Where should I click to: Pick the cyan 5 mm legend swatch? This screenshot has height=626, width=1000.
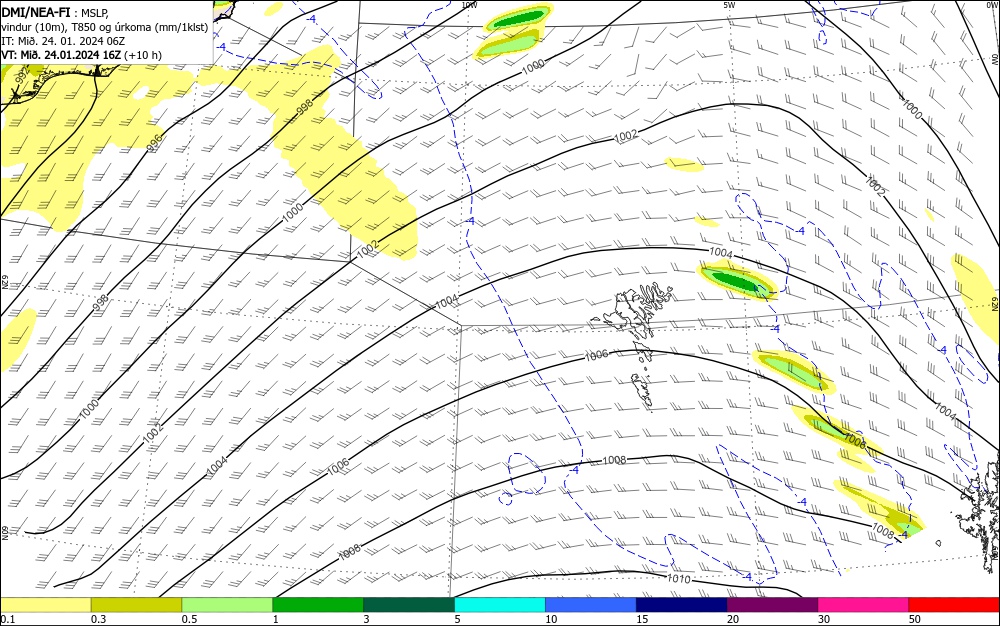499,605
